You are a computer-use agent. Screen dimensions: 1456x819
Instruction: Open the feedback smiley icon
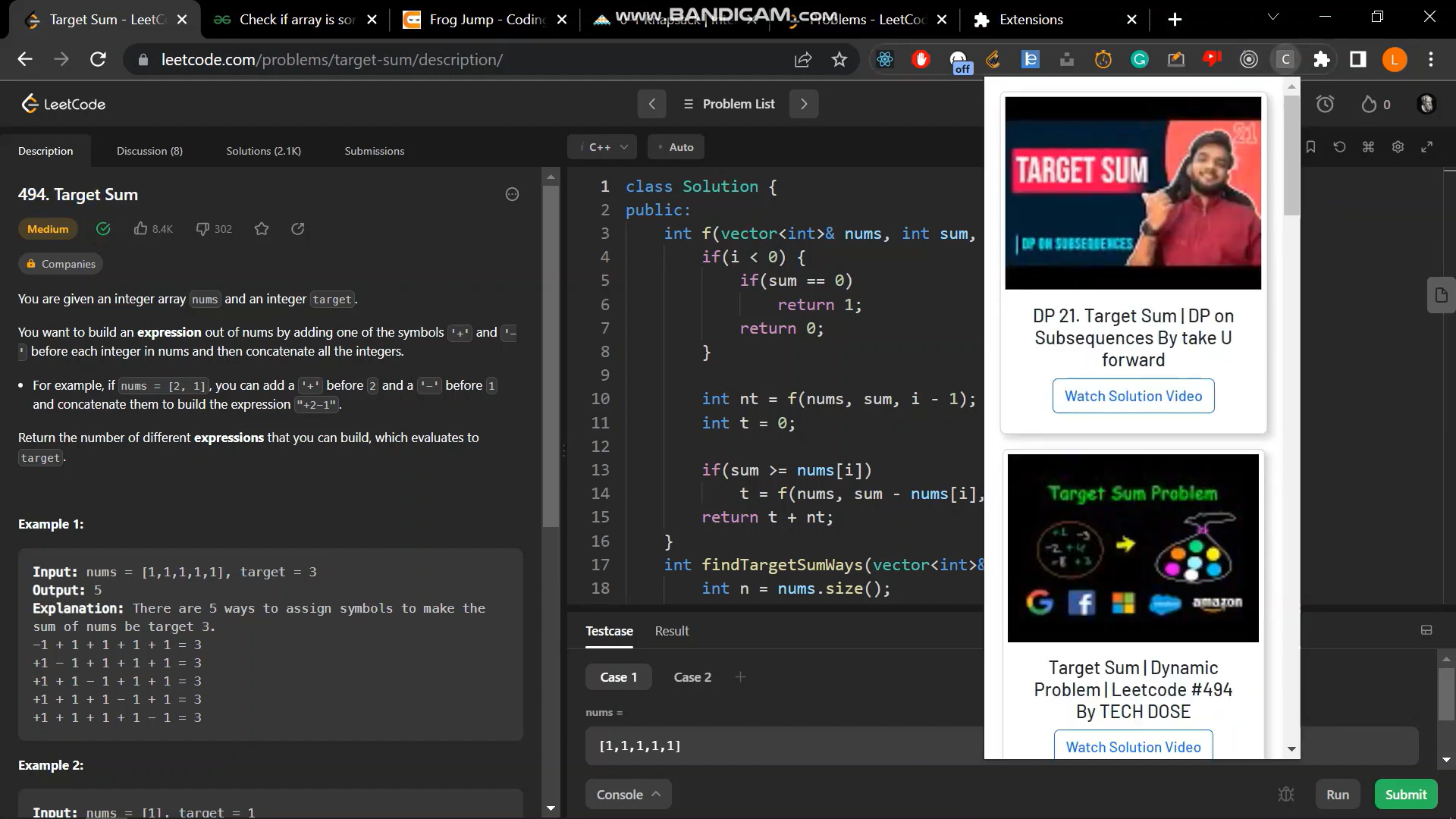click(512, 195)
